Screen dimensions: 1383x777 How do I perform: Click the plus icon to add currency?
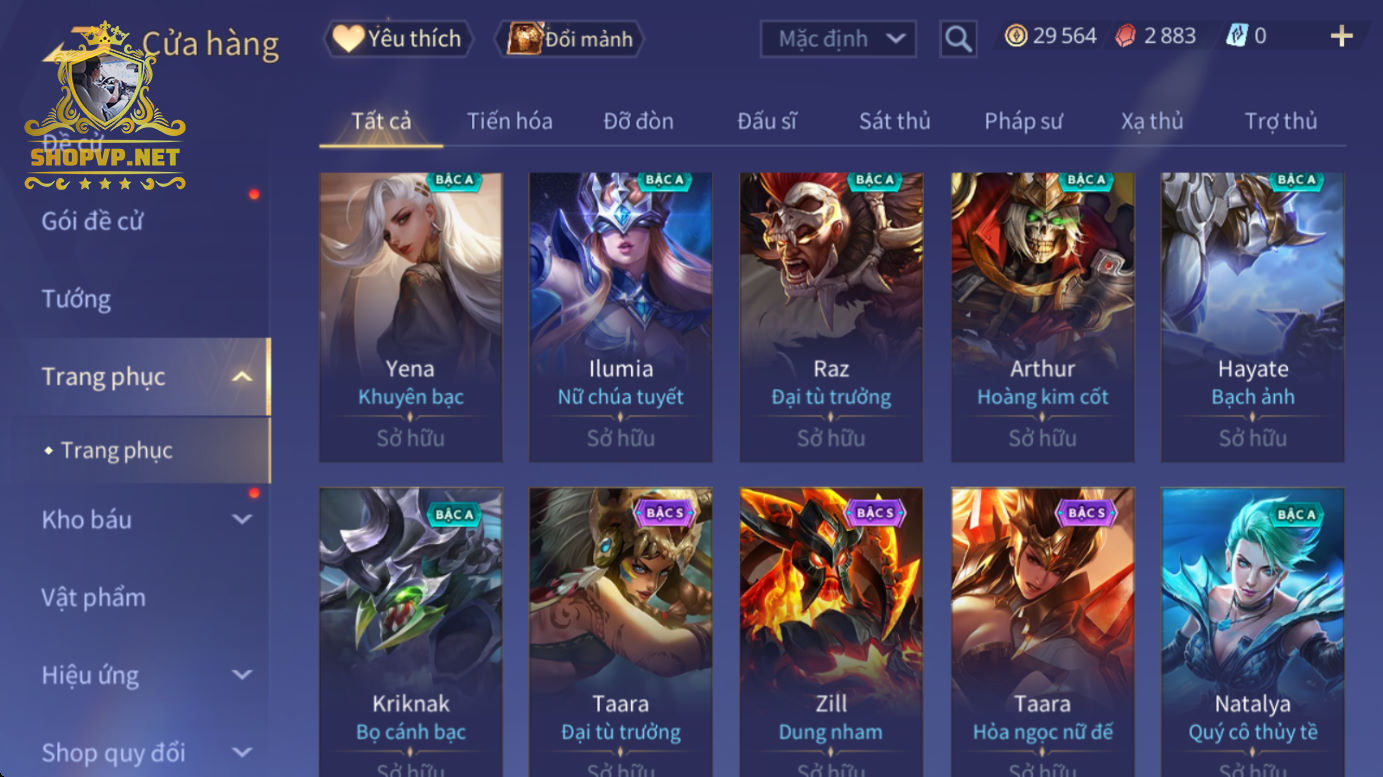(x=1341, y=36)
